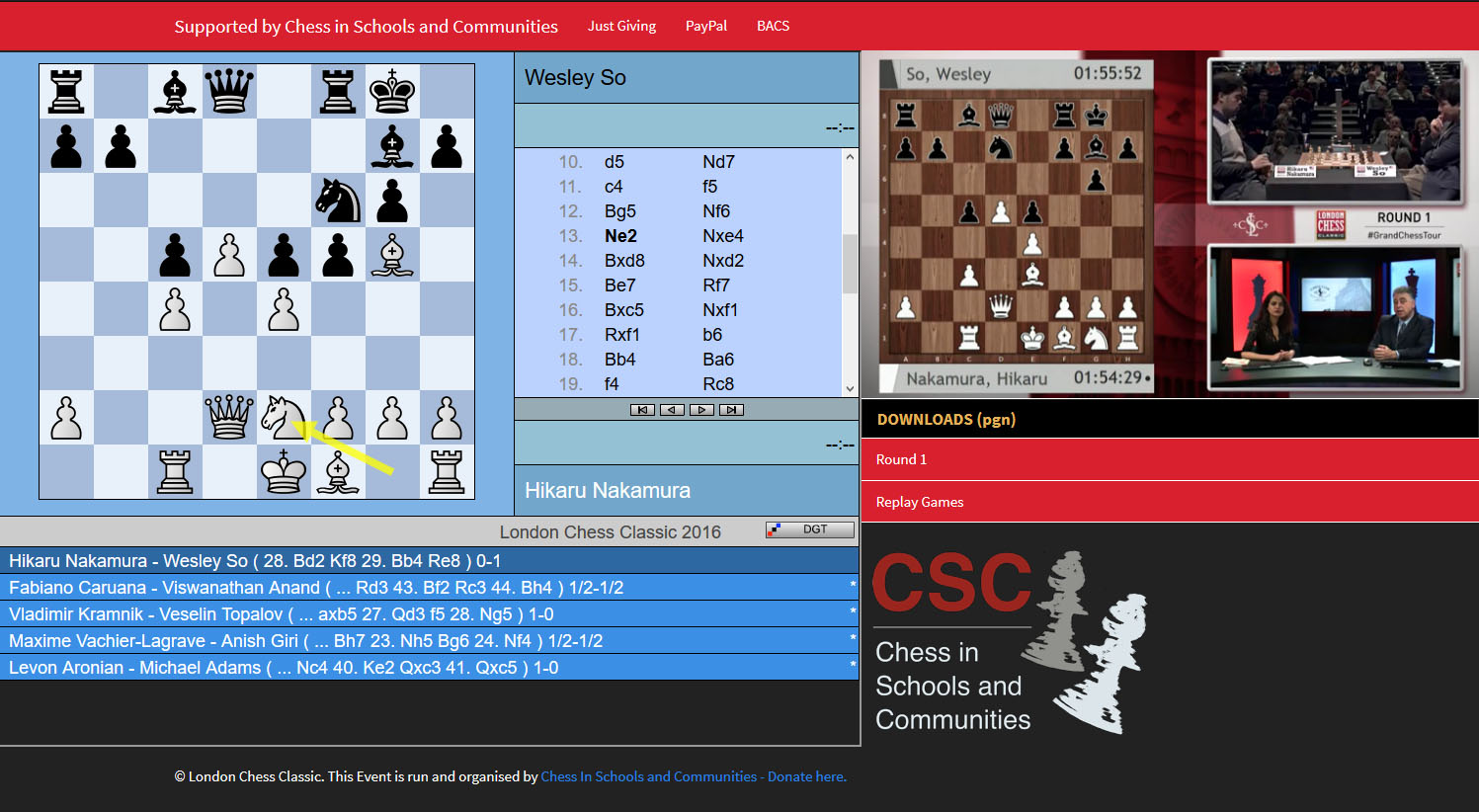This screenshot has height=812, width=1479.
Task: Click the move list scrollbar thumb
Action: click(x=850, y=264)
